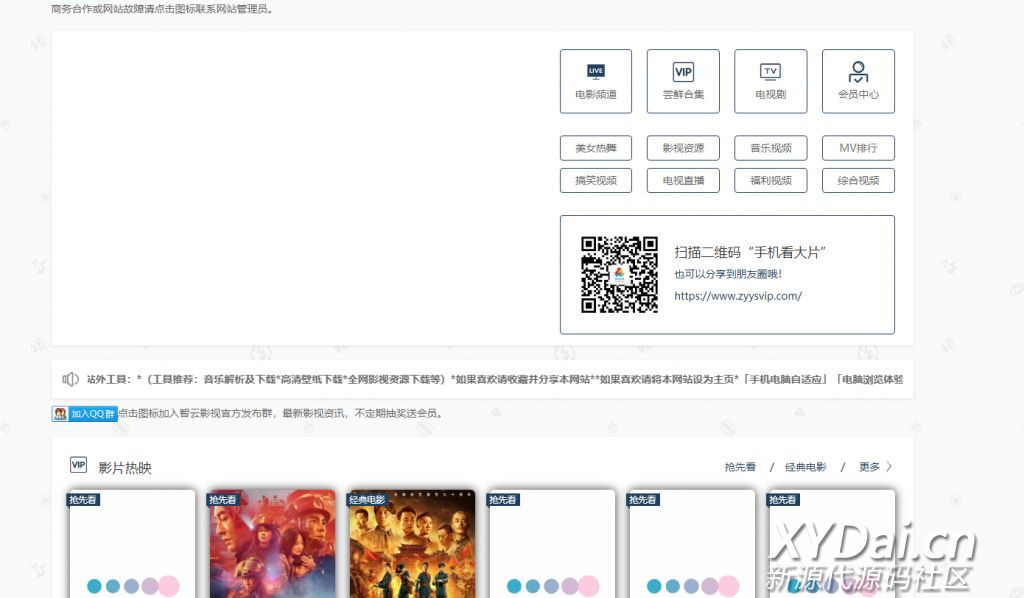
Task: Click the 扫描二维码 "手机看大片" text
Action: [750, 253]
